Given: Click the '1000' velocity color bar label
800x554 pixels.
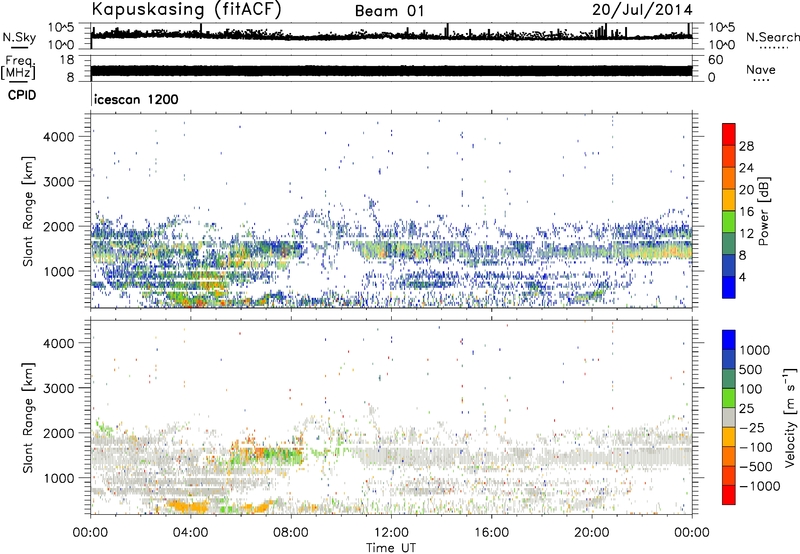Looking at the screenshot, I should (x=754, y=350).
